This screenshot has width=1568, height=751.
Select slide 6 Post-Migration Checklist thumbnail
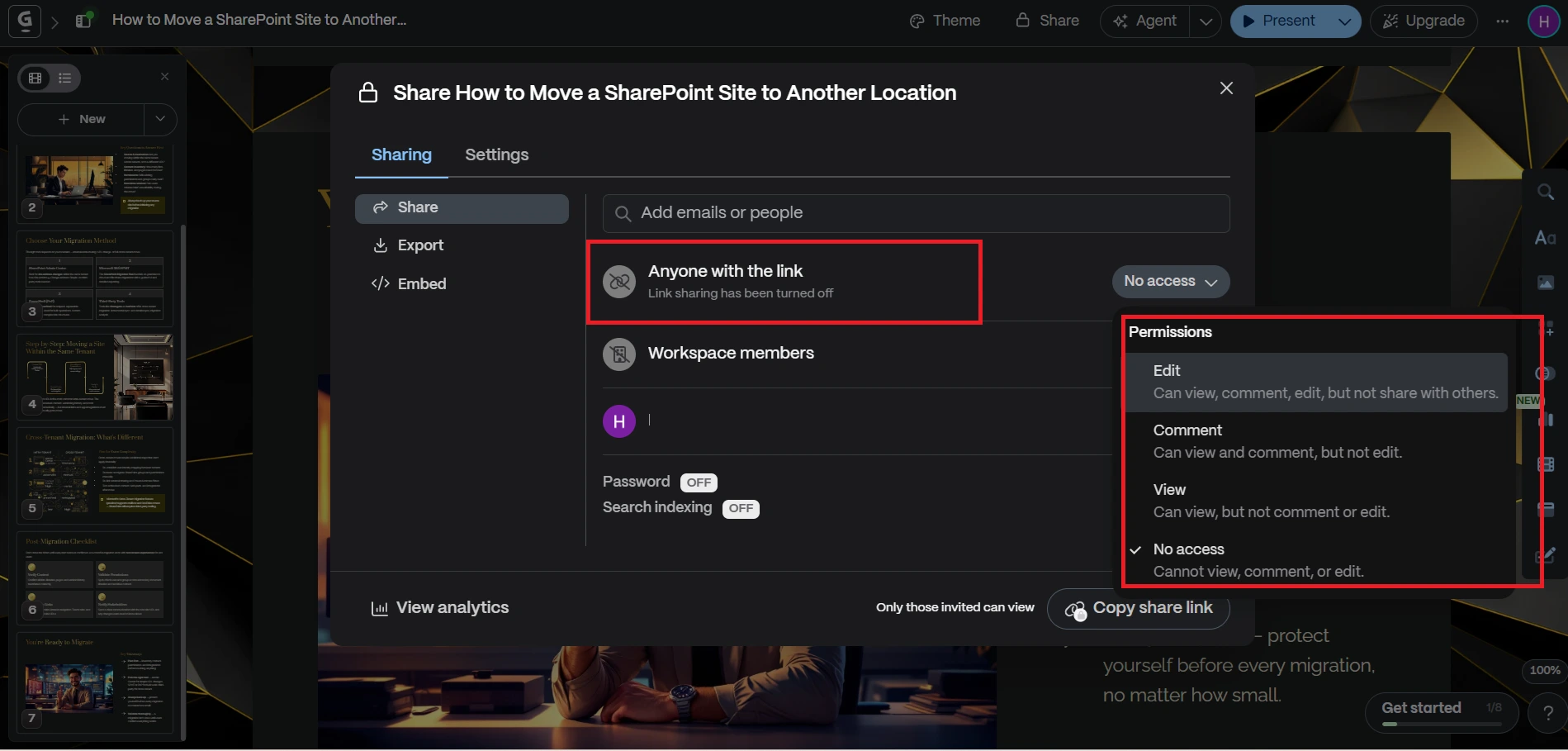pyautogui.click(x=95, y=578)
